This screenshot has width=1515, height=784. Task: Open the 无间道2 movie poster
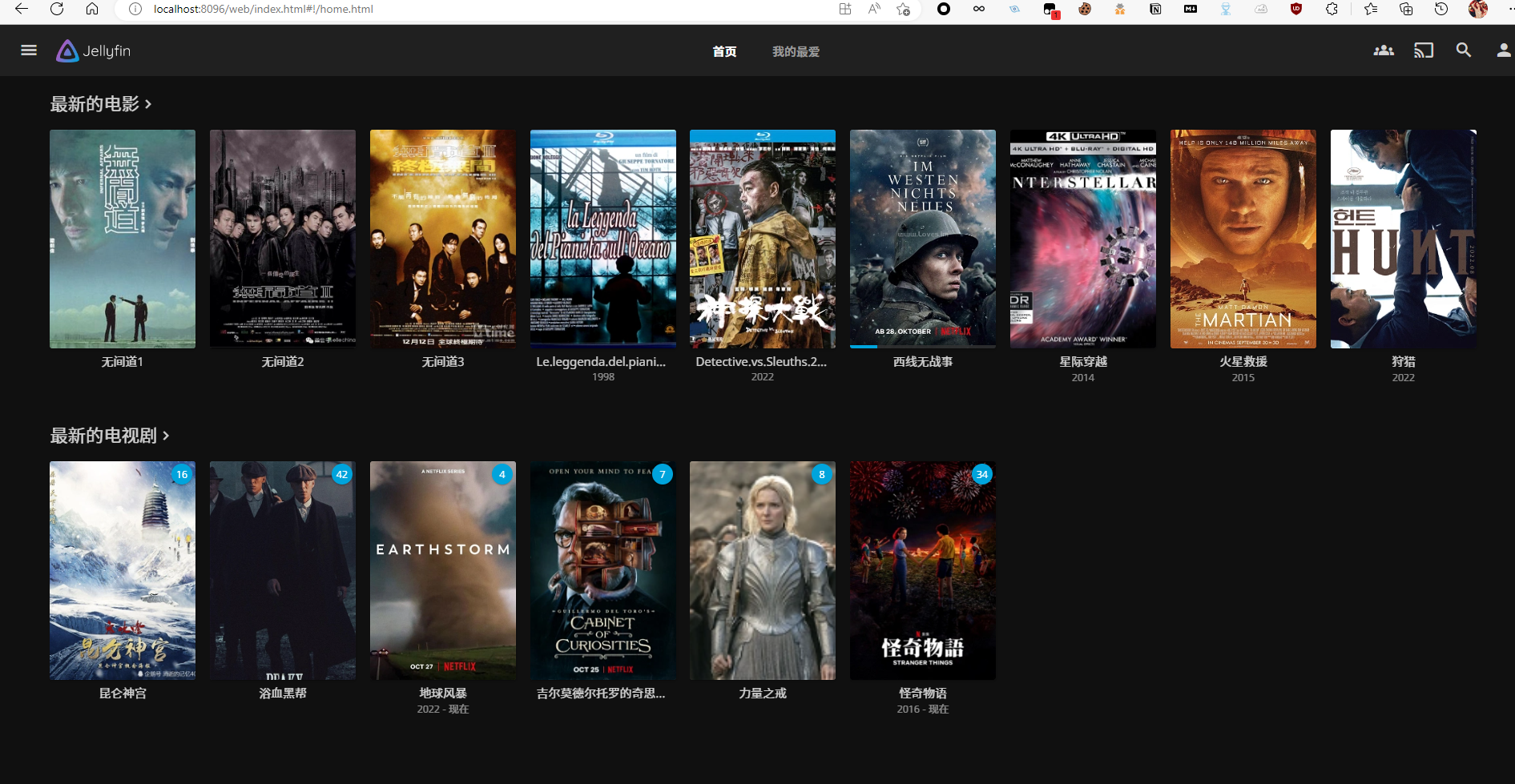point(283,239)
